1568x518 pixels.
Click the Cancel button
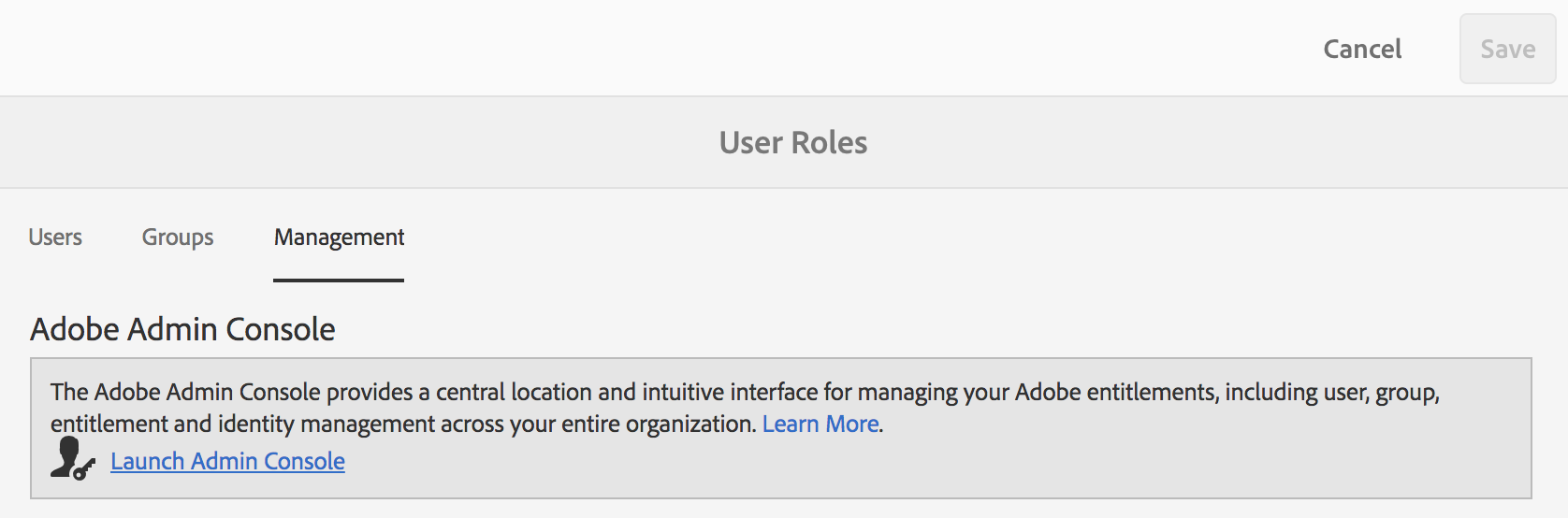(1362, 49)
